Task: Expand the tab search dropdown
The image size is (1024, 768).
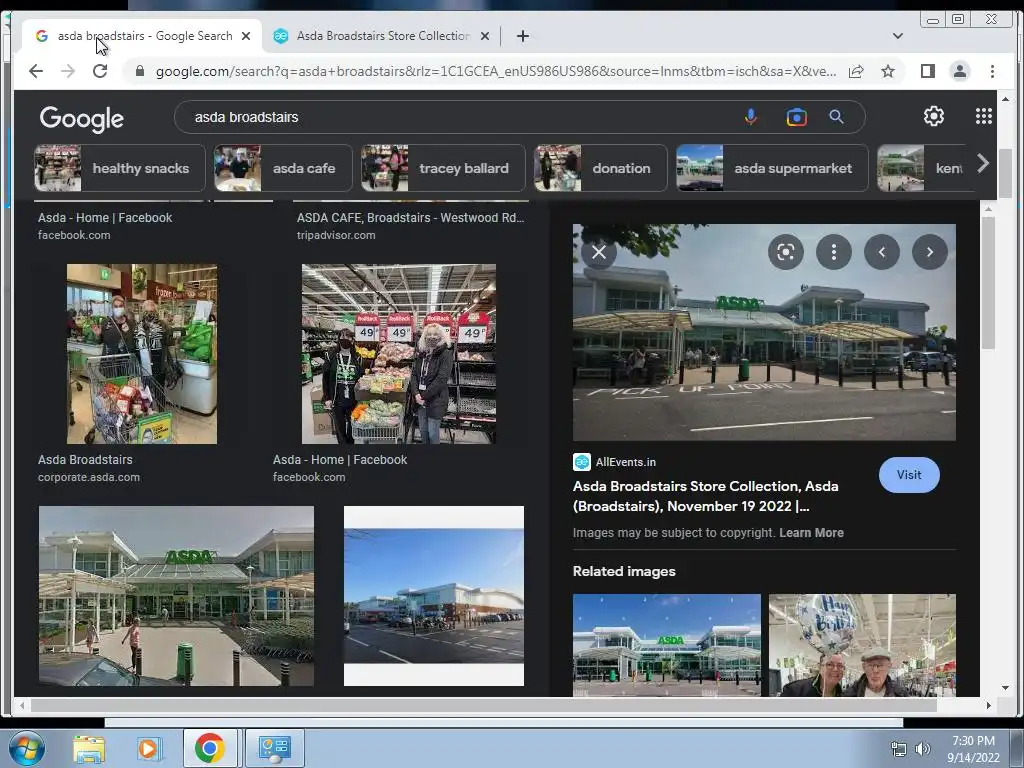Action: click(898, 36)
